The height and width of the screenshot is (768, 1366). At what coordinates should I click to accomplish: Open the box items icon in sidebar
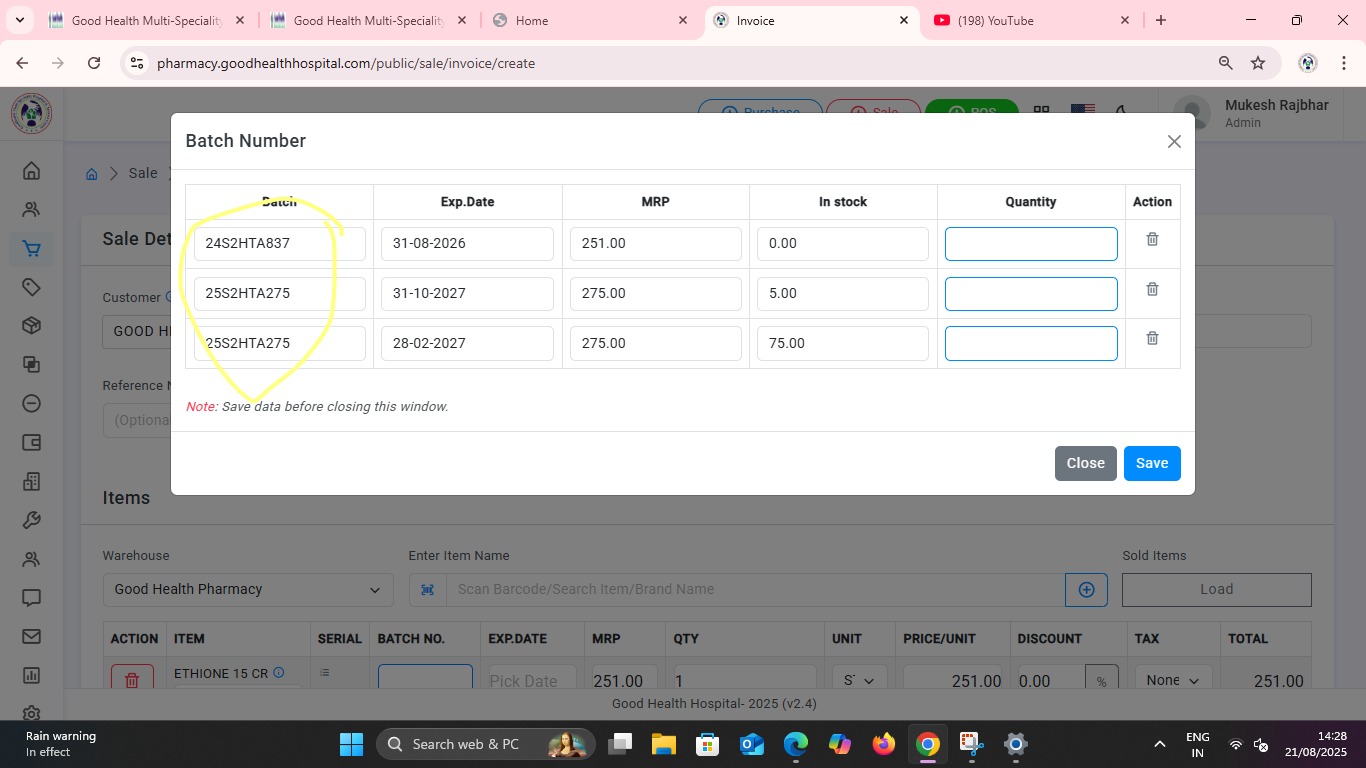point(31,326)
